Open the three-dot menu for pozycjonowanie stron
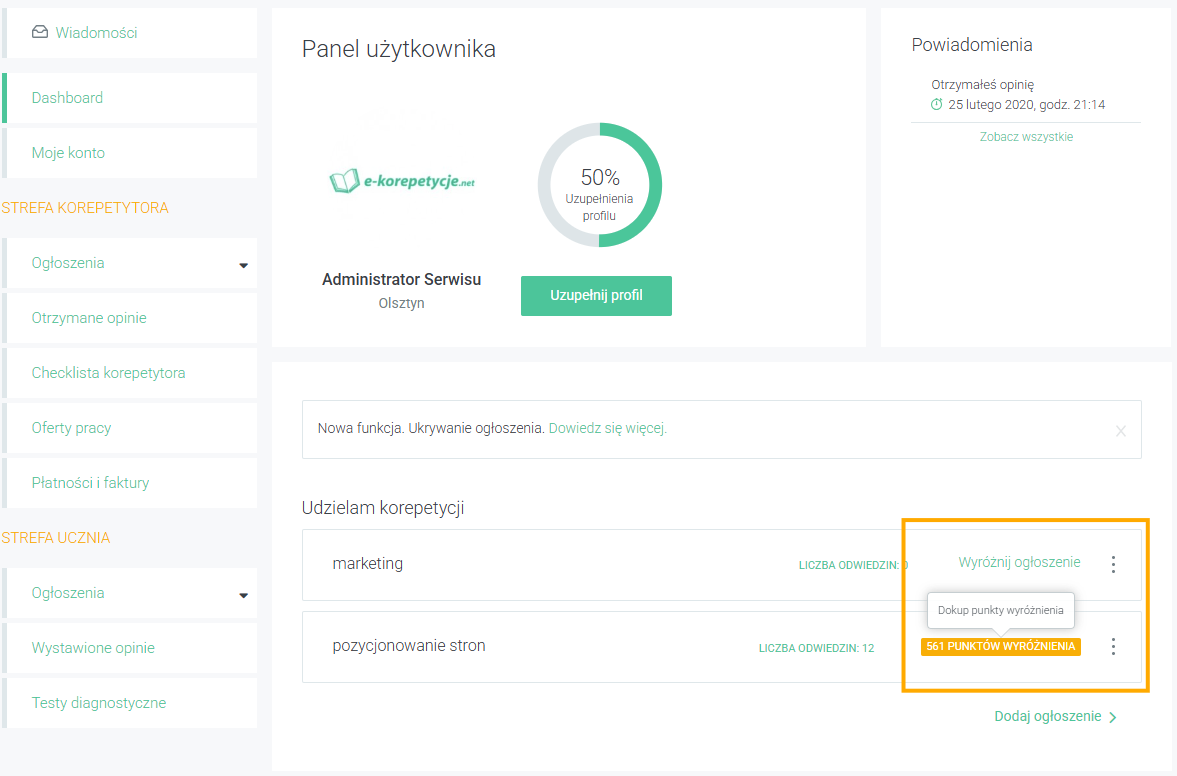The height and width of the screenshot is (776, 1177). coord(1113,646)
